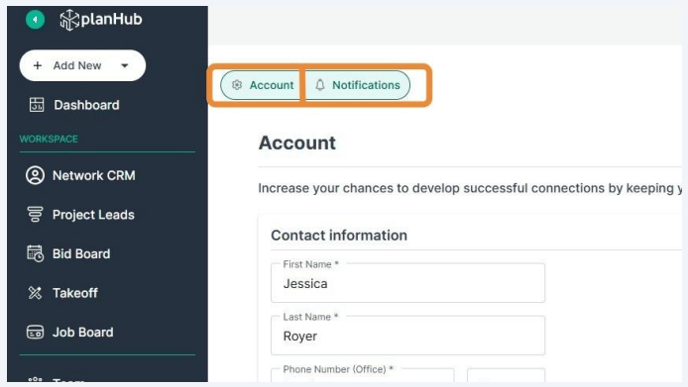Select the Account tab
The width and height of the screenshot is (688, 387).
262,85
